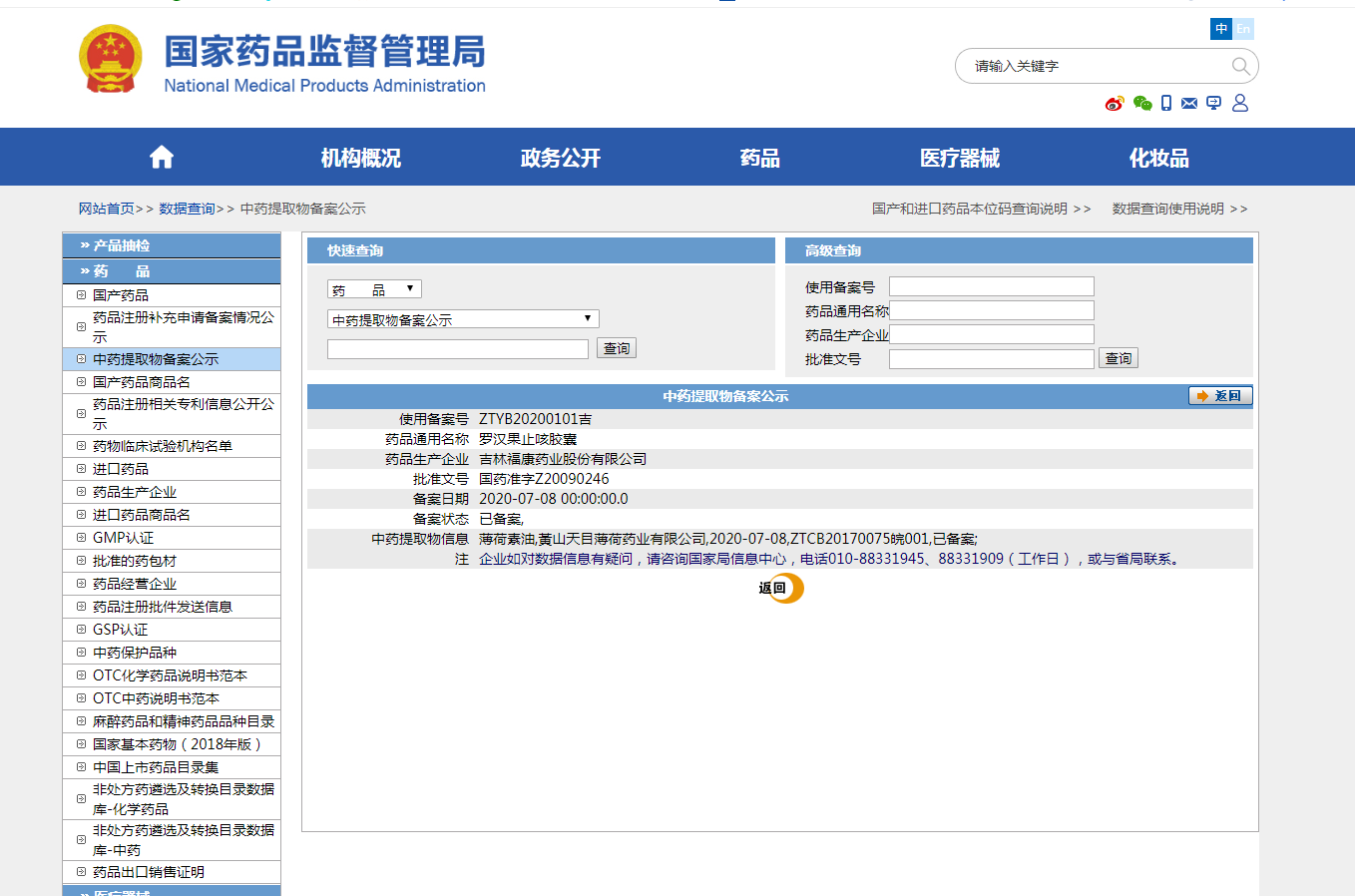The width and height of the screenshot is (1355, 896).
Task: Click the home icon in navigation bar
Action: (x=162, y=158)
